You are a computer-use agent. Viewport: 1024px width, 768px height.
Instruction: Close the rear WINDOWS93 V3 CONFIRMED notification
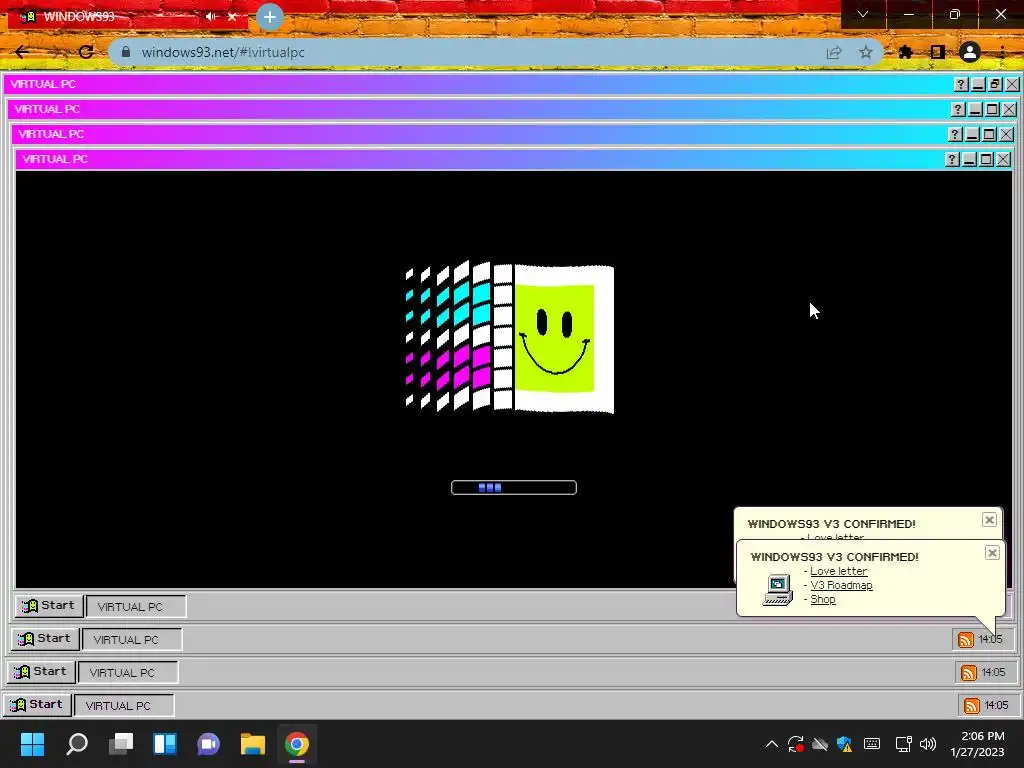tap(989, 520)
